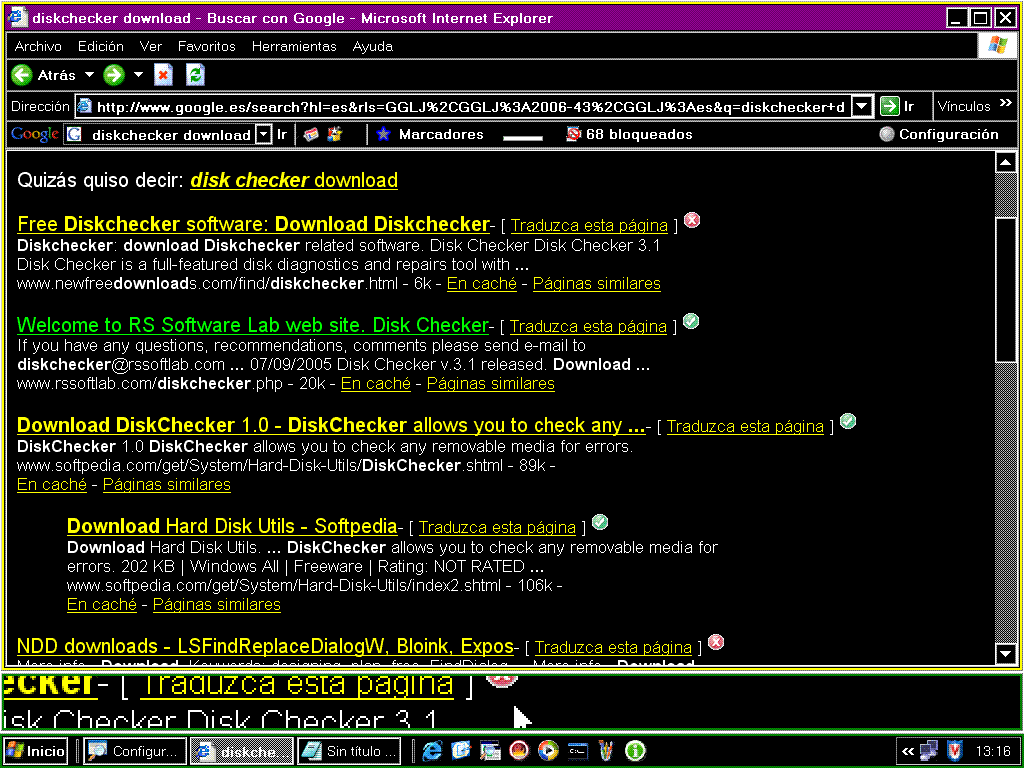
Task: Stop loading with the red X icon
Action: [163, 75]
